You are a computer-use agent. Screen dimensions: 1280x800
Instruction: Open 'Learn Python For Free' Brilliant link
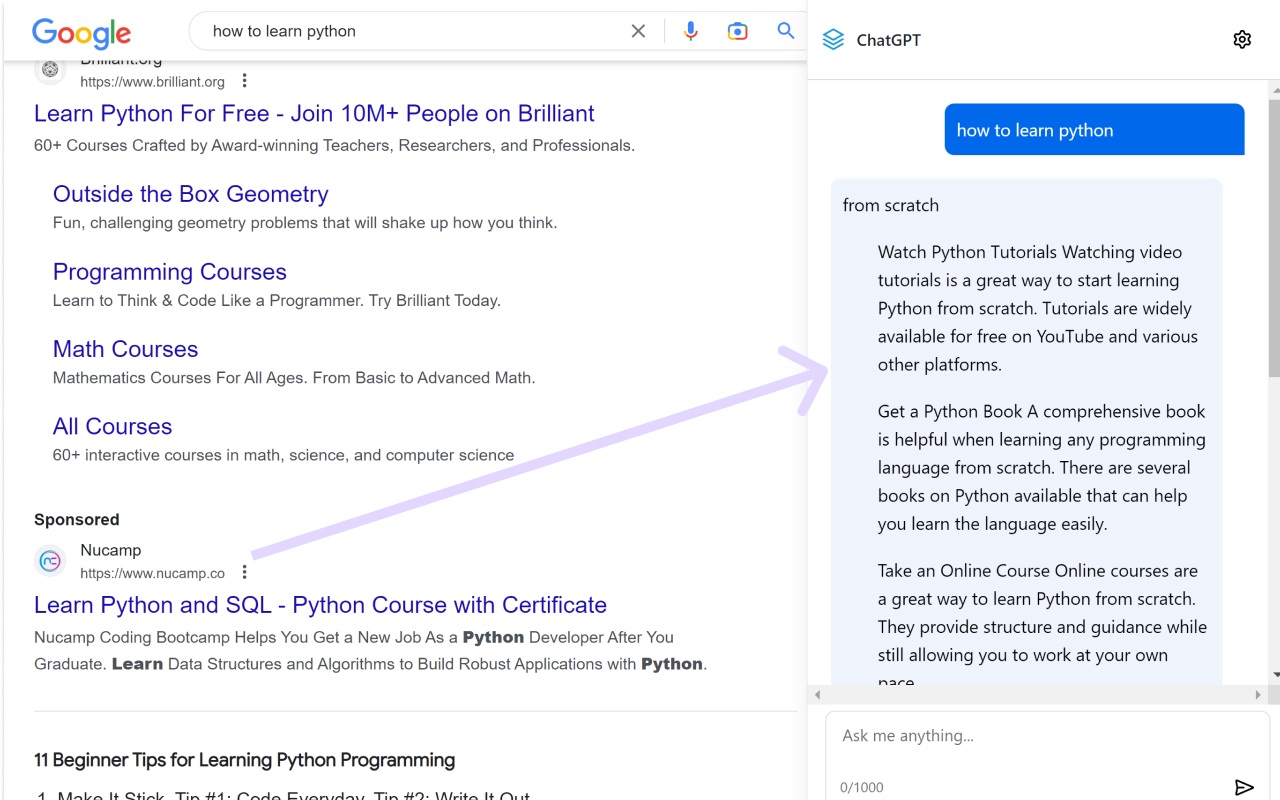(314, 113)
